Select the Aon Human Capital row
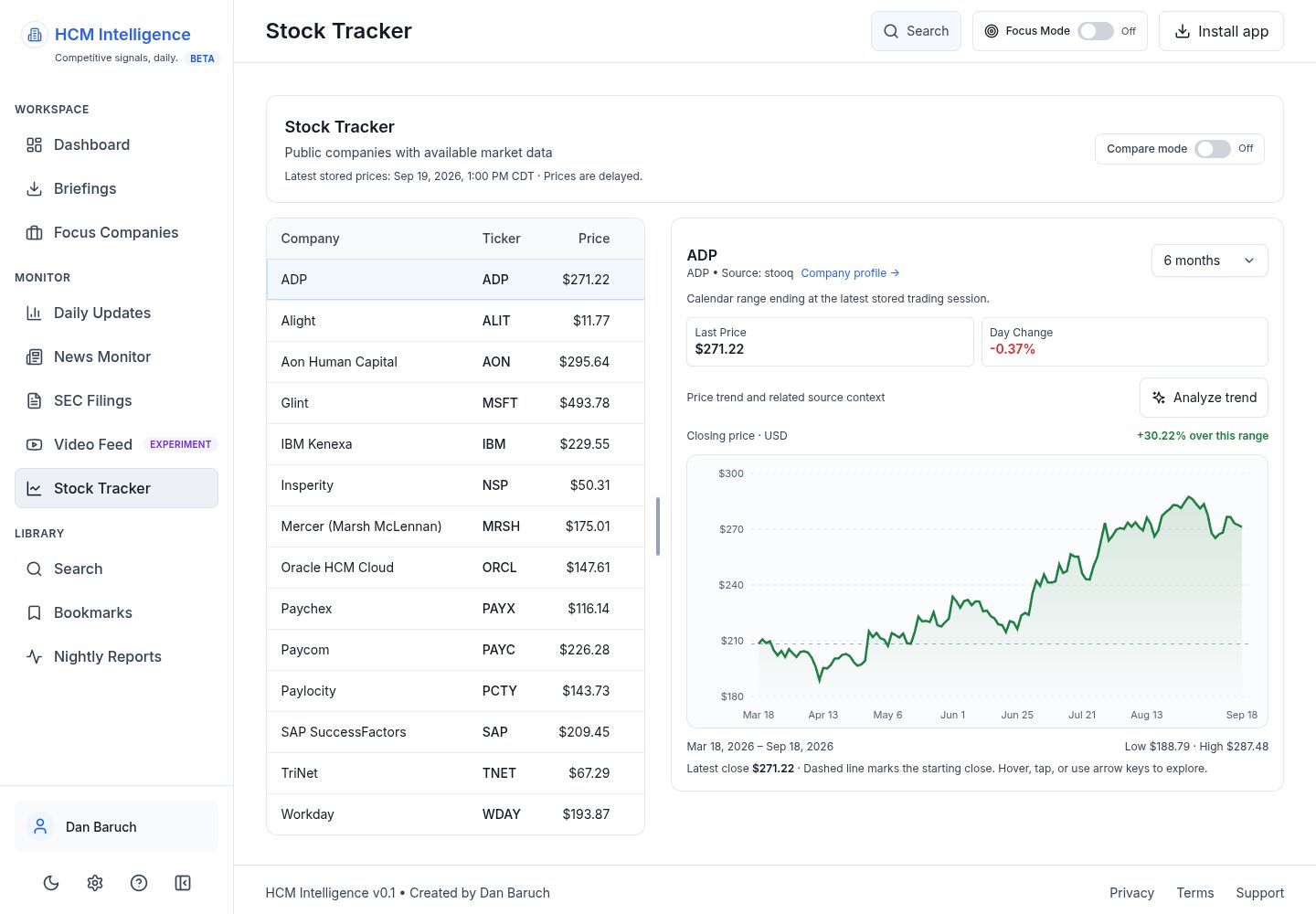 click(x=455, y=362)
